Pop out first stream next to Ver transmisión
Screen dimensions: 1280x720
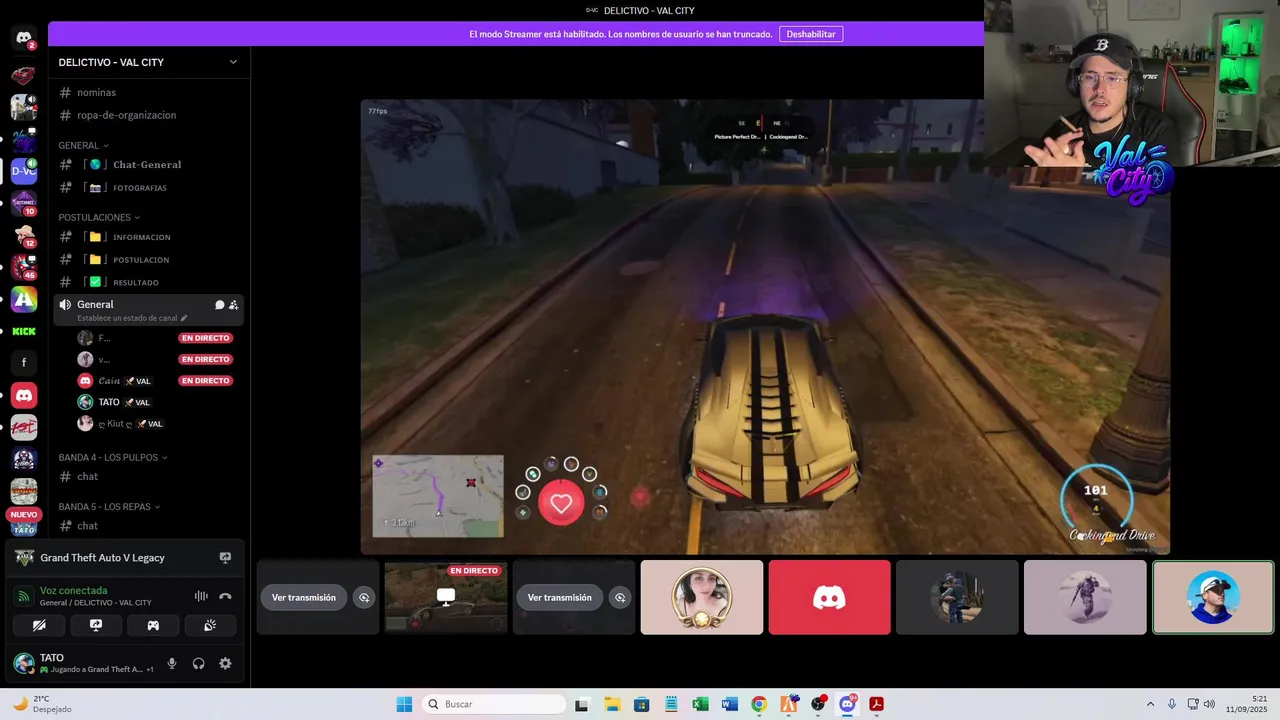tap(364, 597)
